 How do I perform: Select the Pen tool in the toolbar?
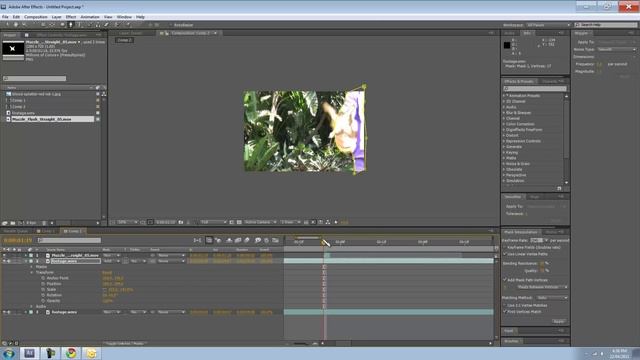(70, 25)
